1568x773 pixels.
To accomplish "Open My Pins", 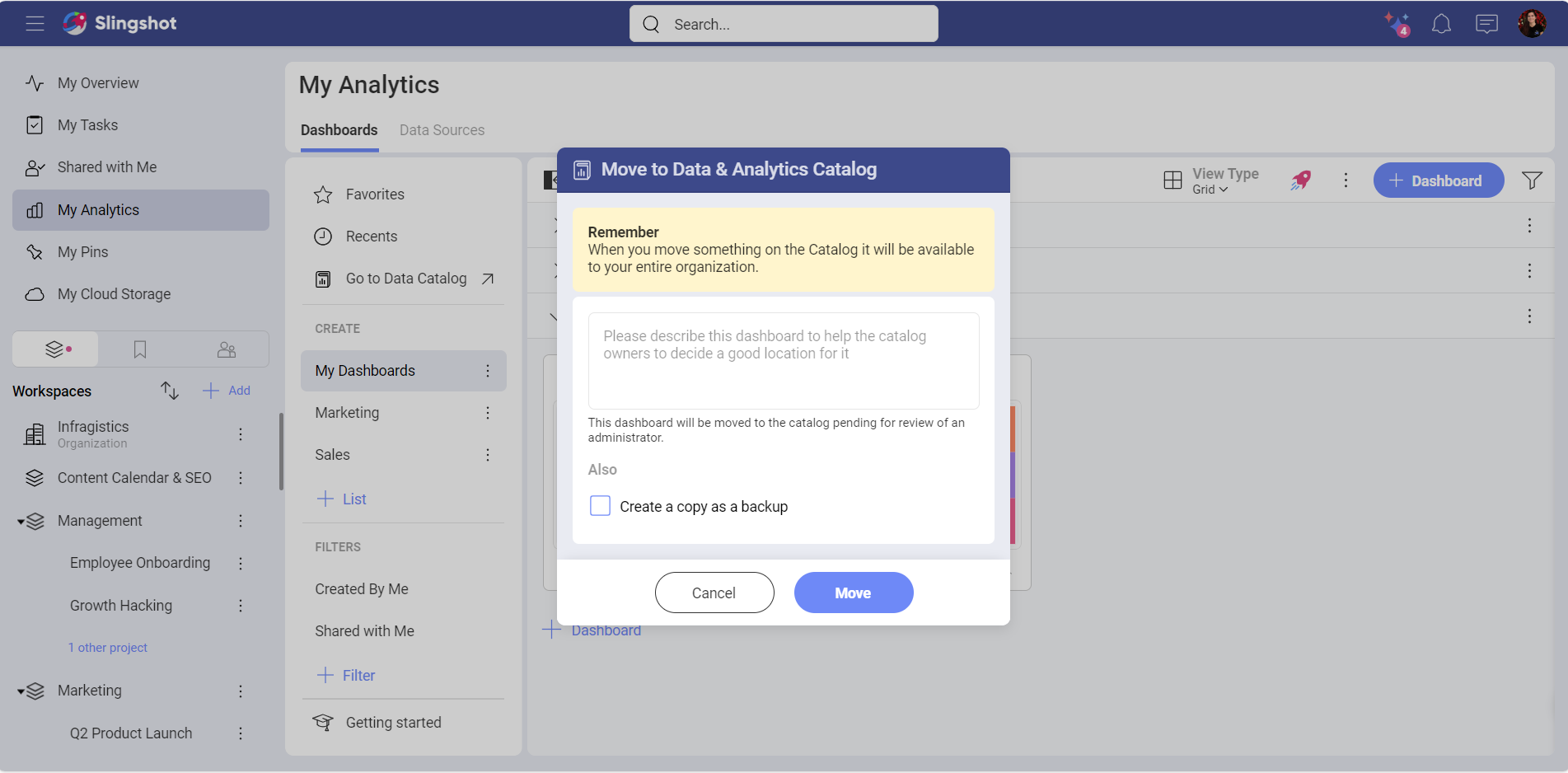I will 82,252.
